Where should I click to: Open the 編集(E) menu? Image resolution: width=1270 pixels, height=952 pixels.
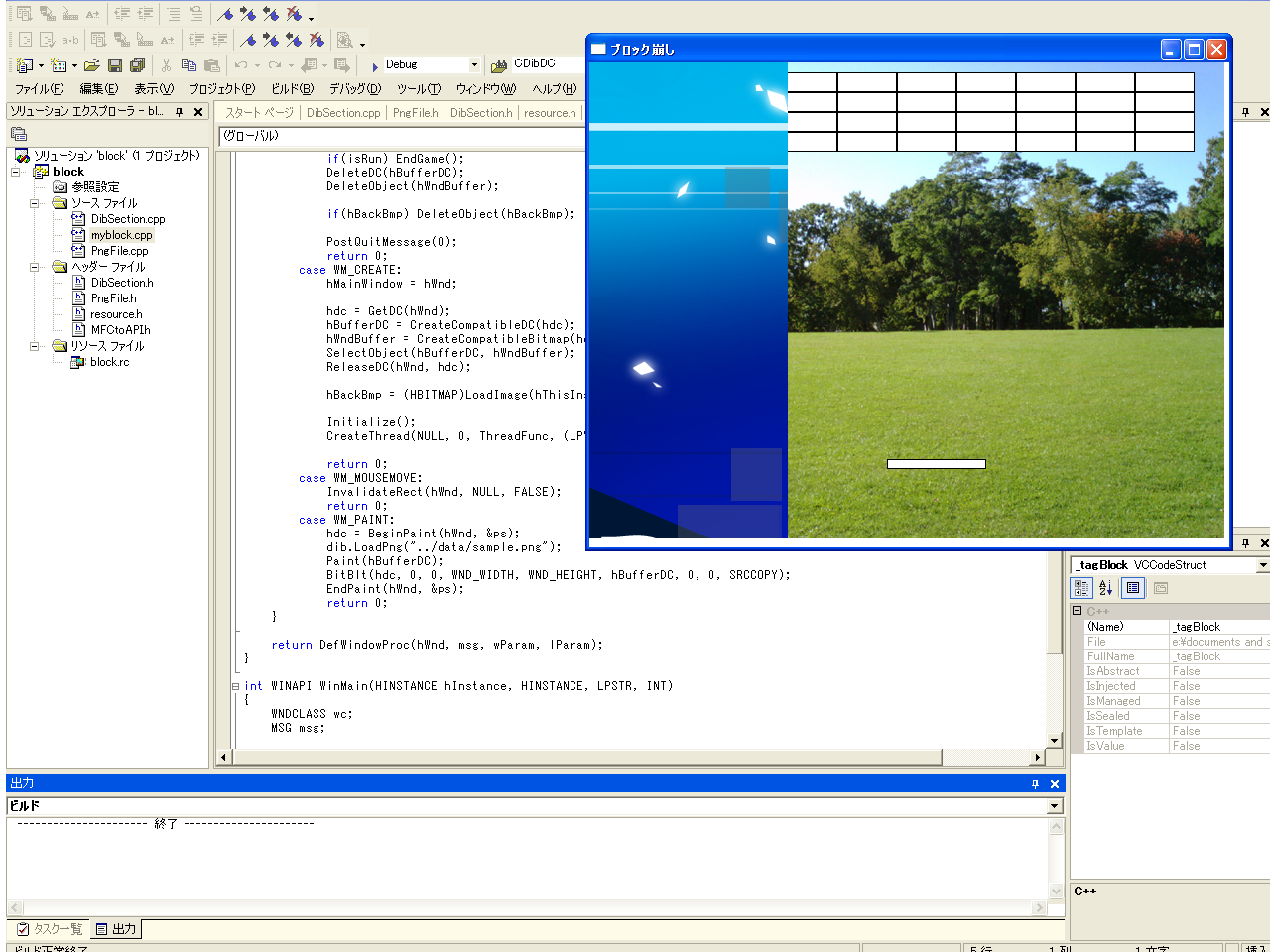[x=99, y=89]
